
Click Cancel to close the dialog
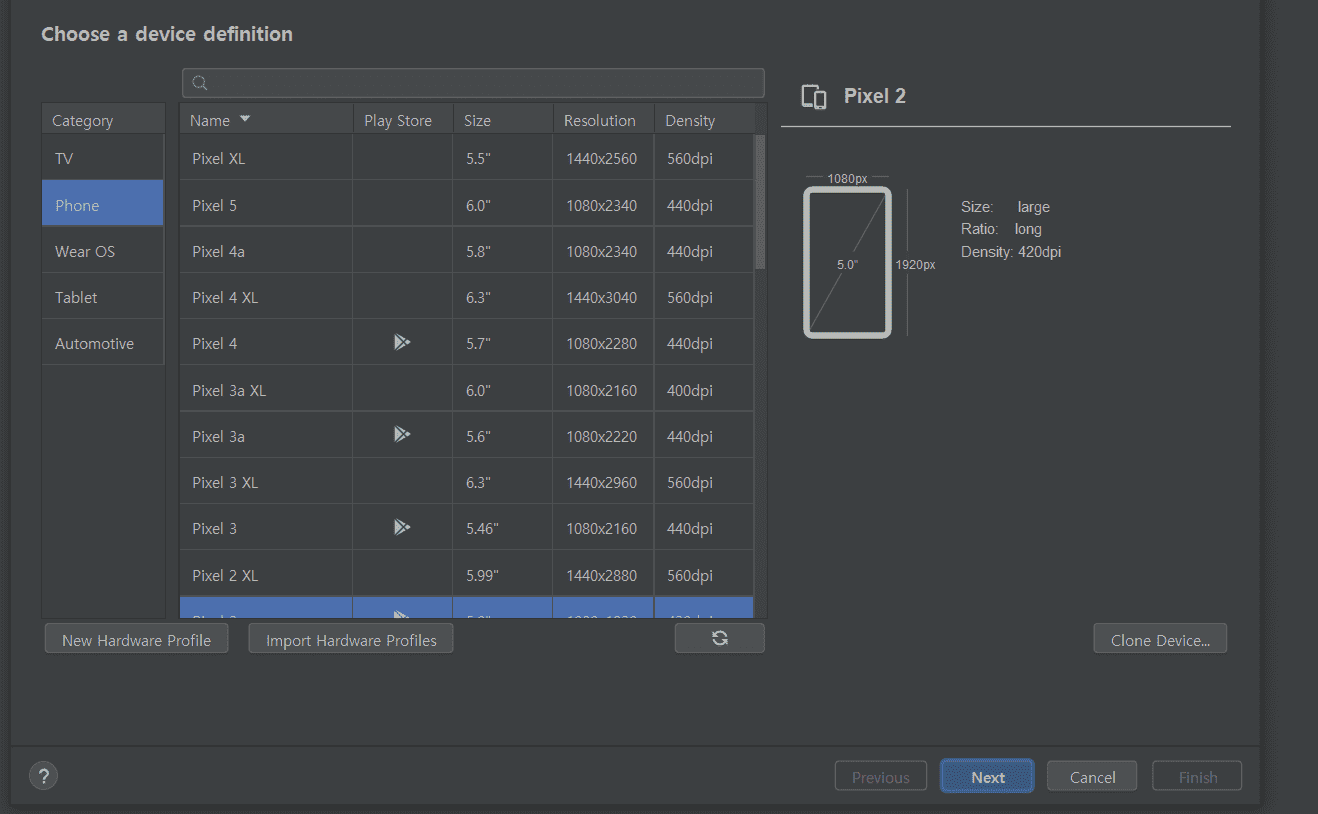pos(1092,777)
